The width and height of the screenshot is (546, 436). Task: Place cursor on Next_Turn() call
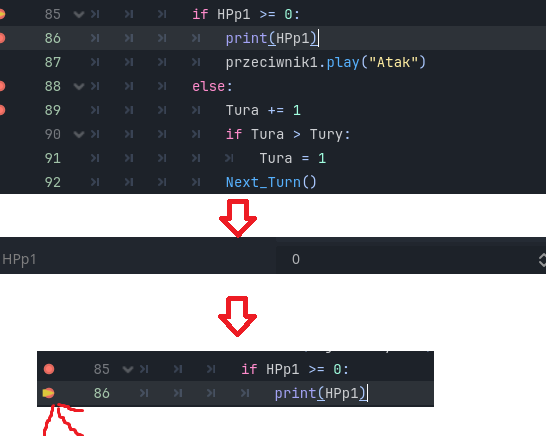271,182
